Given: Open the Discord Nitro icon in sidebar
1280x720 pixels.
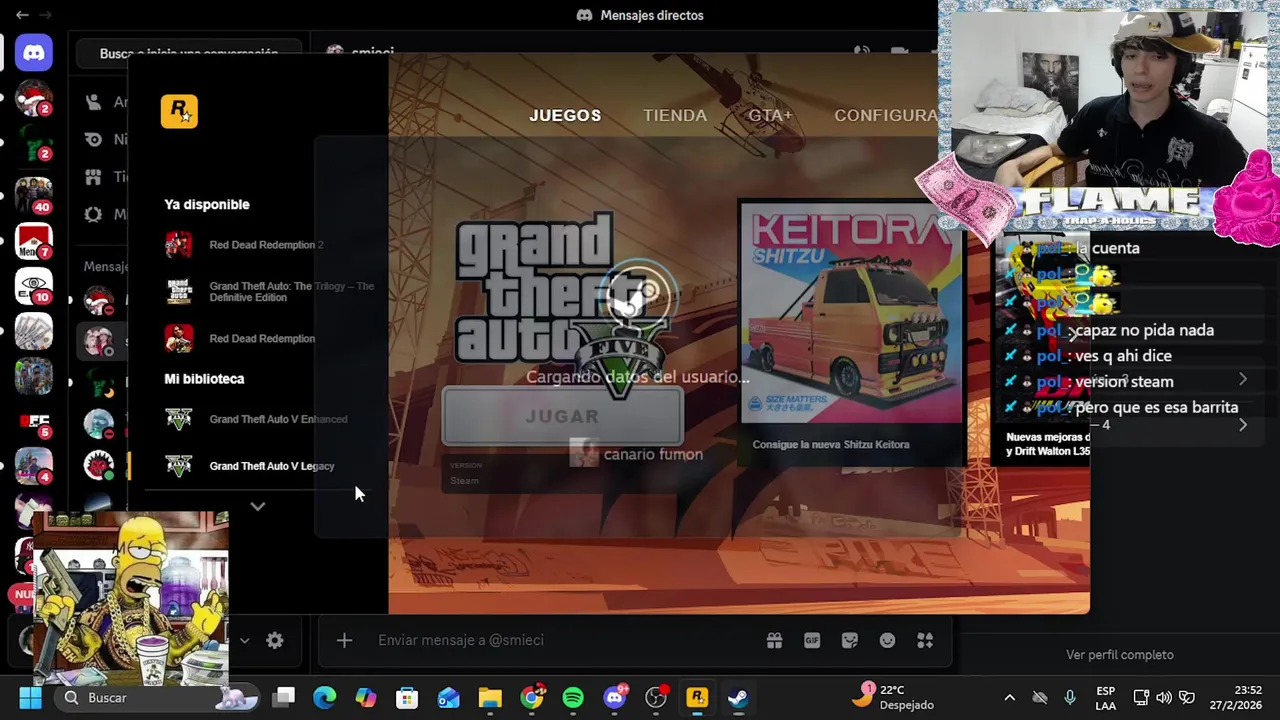Looking at the screenshot, I should [x=93, y=139].
